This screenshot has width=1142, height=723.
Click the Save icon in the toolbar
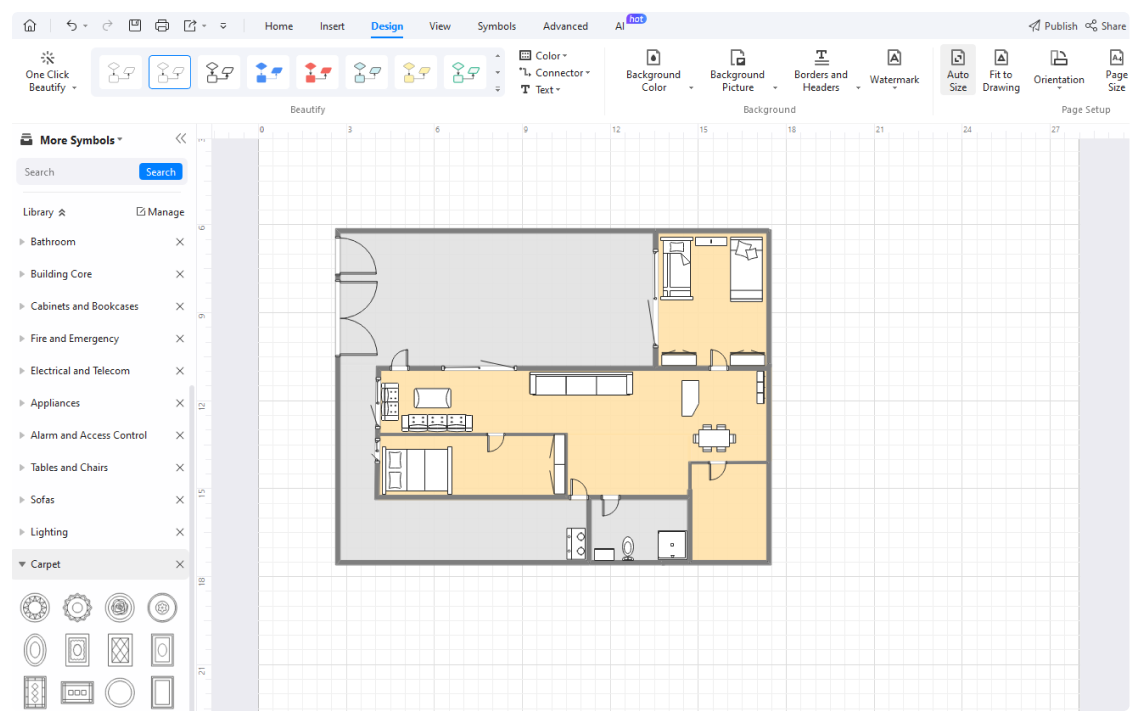[x=135, y=26]
